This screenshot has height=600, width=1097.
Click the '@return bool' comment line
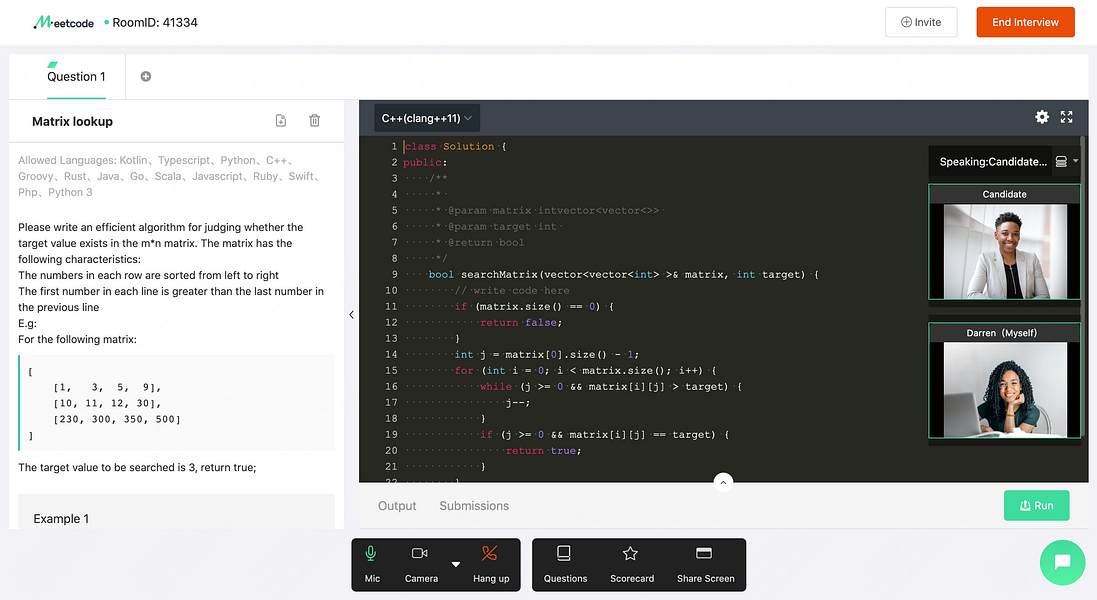(x=486, y=242)
